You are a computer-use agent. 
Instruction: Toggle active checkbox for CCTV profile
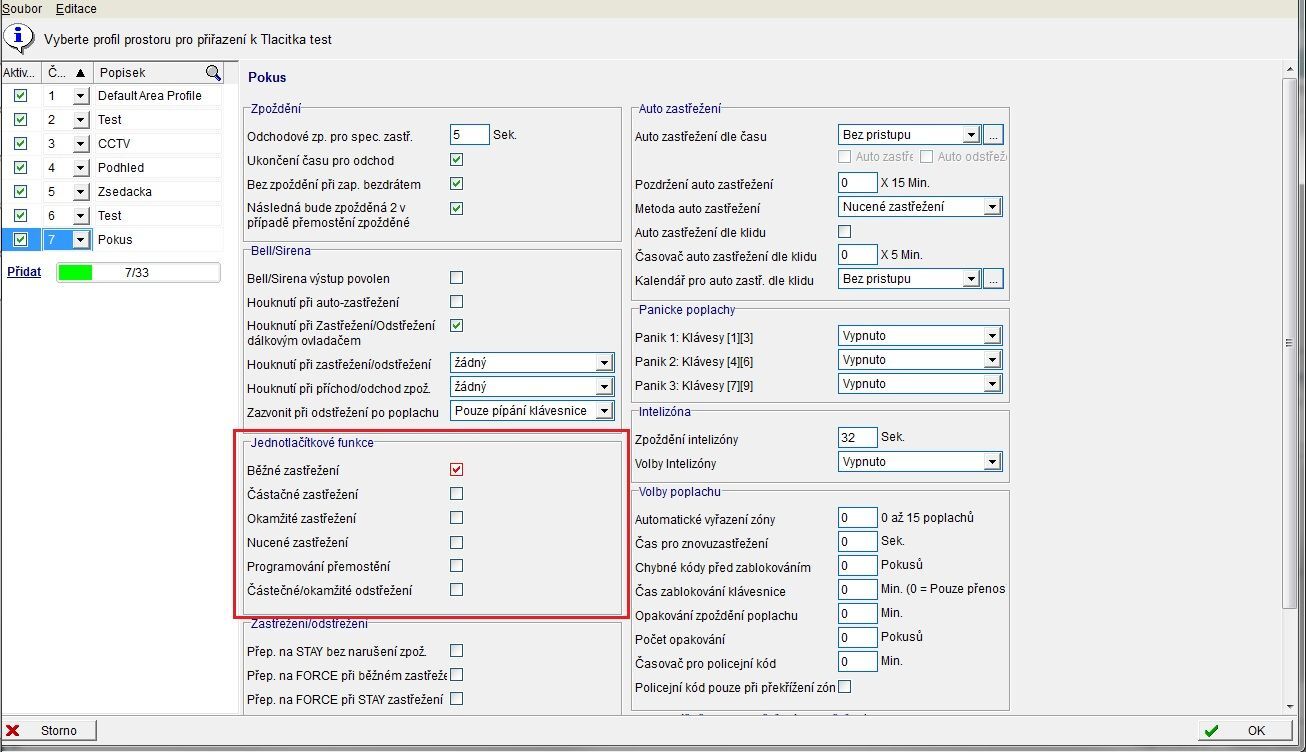20,144
